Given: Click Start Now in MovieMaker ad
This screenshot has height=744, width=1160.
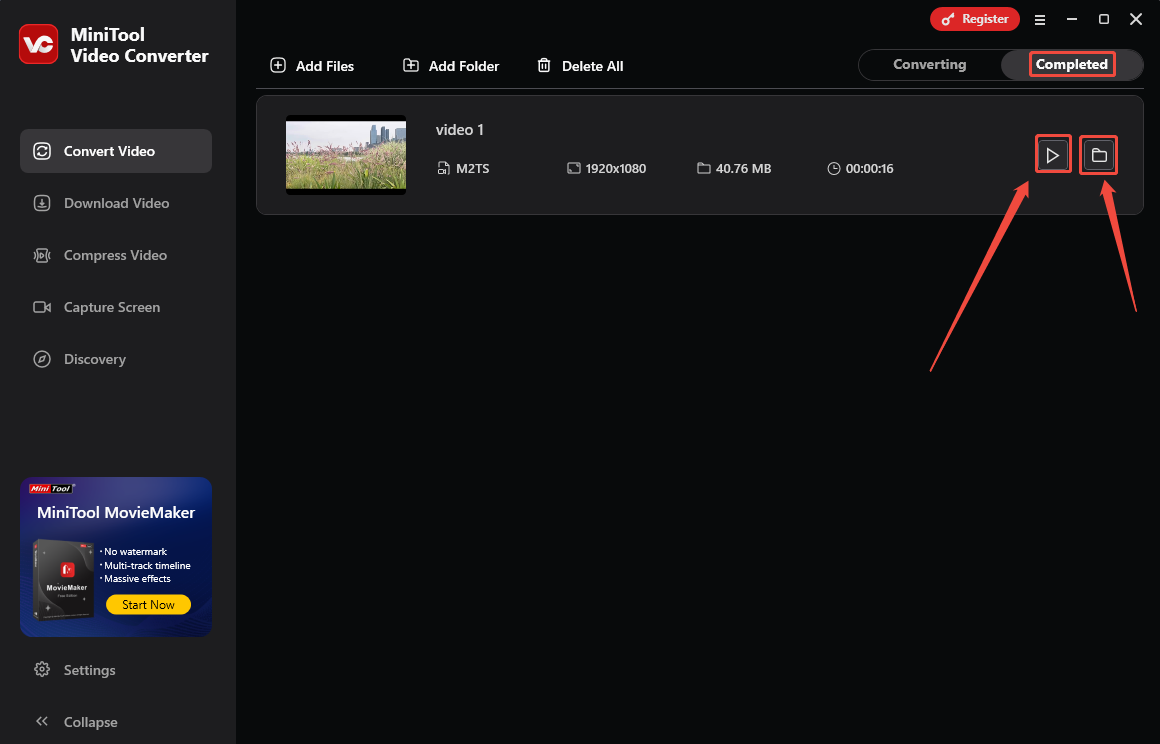Looking at the screenshot, I should pyautogui.click(x=148, y=604).
